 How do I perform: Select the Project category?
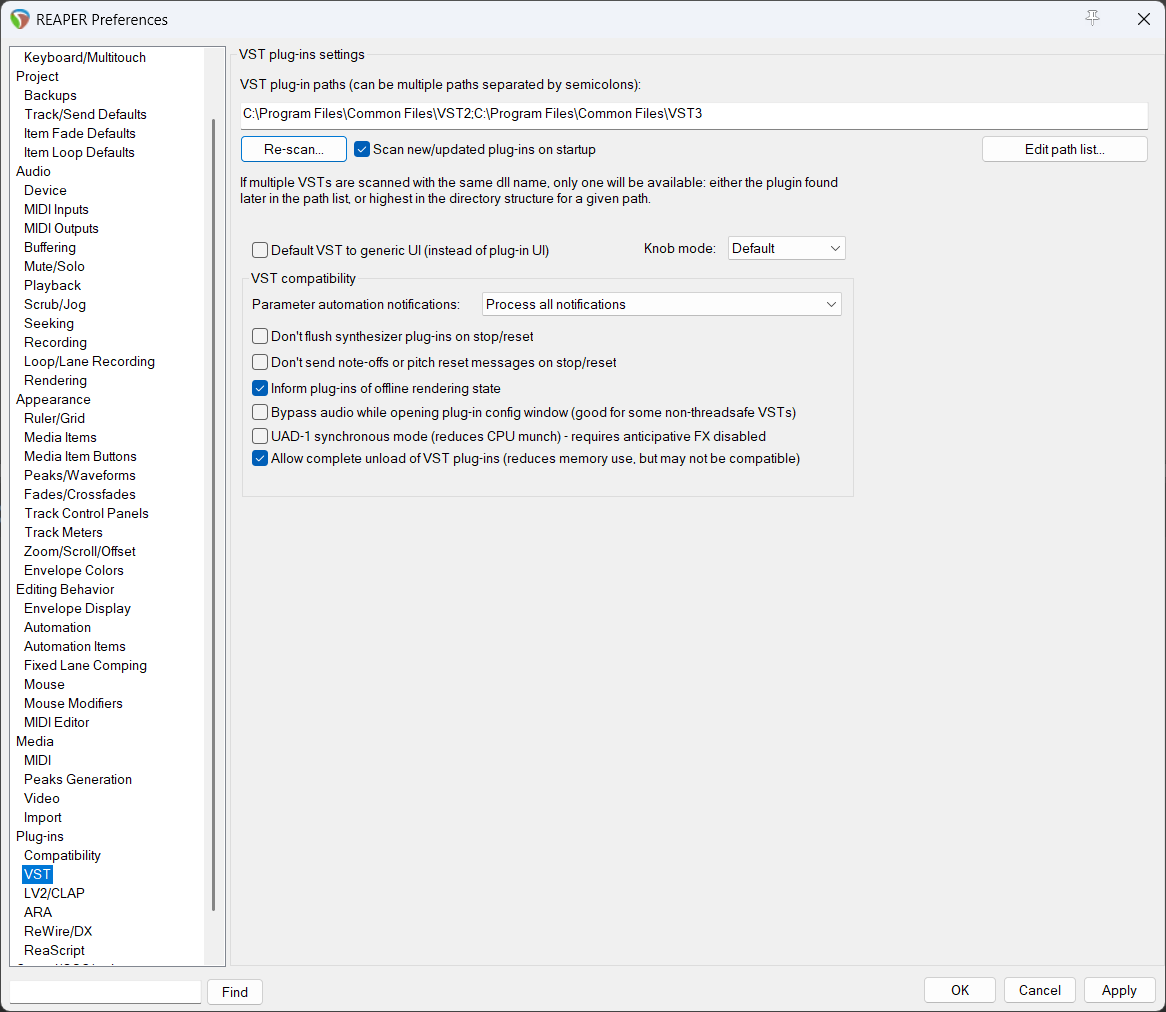[x=37, y=76]
